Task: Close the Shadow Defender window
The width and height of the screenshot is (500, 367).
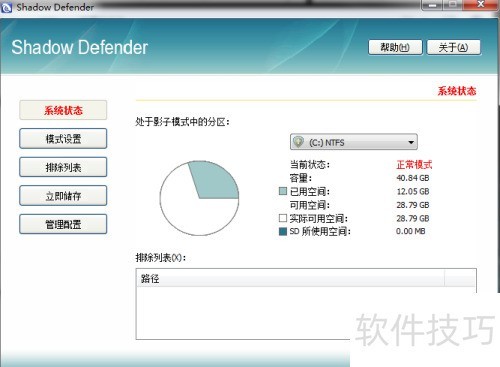Action: click(x=480, y=5)
